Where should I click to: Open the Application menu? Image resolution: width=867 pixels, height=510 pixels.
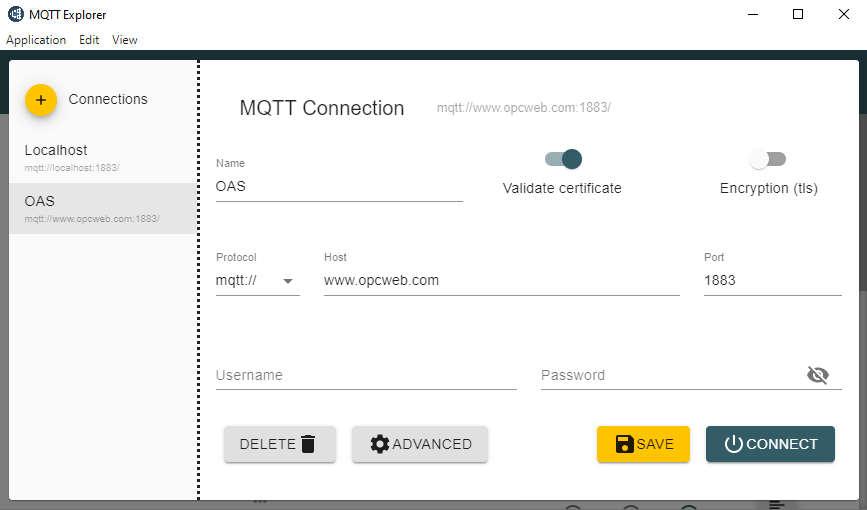[x=36, y=40]
